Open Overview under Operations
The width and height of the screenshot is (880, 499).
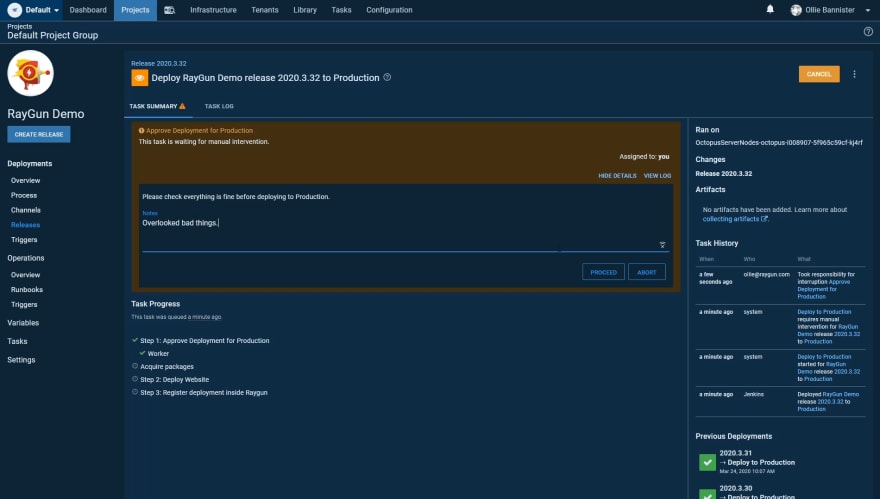pyautogui.click(x=25, y=275)
